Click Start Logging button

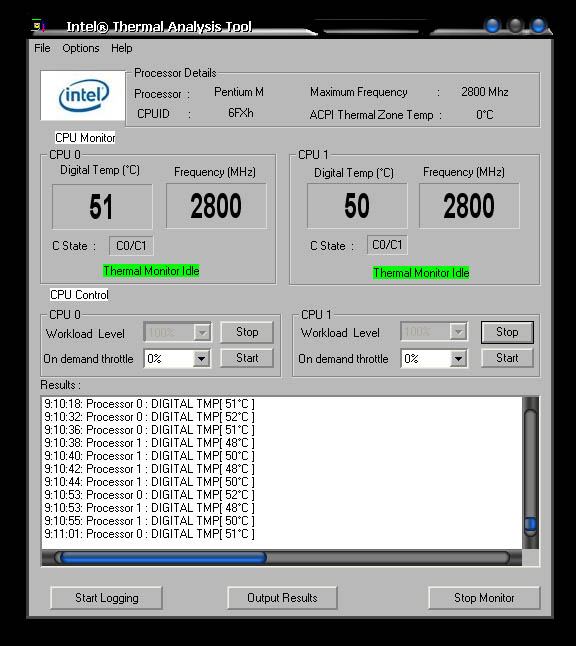pos(106,598)
